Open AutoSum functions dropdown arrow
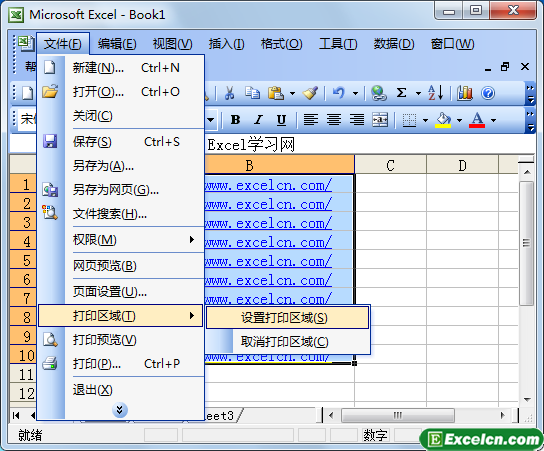 (x=418, y=93)
